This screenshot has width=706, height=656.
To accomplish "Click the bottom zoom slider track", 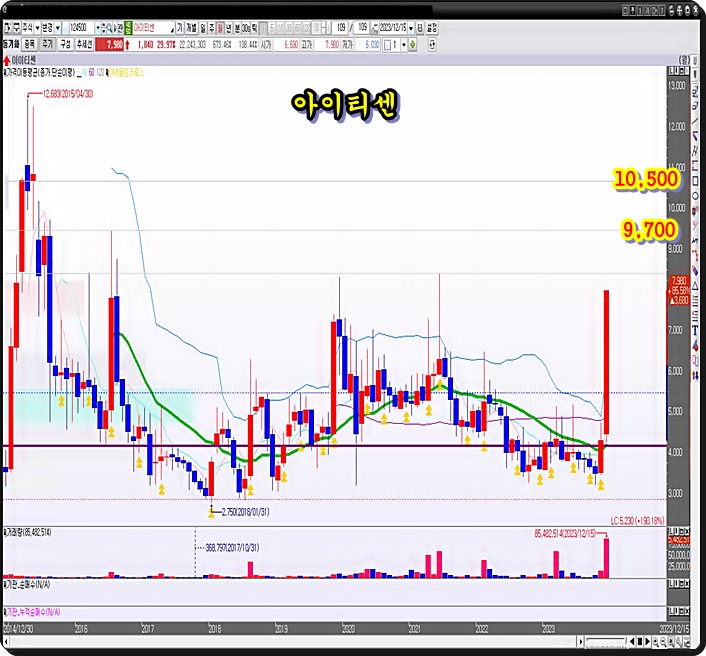I will [606, 642].
